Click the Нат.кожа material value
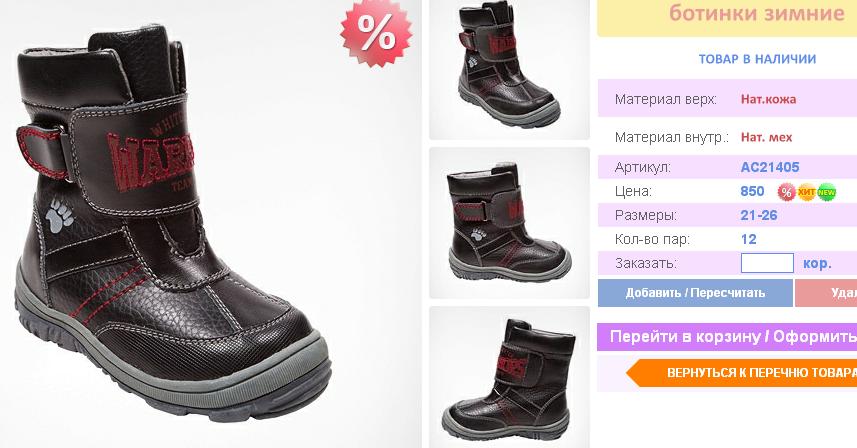This screenshot has height=448, width=857. pos(768,99)
